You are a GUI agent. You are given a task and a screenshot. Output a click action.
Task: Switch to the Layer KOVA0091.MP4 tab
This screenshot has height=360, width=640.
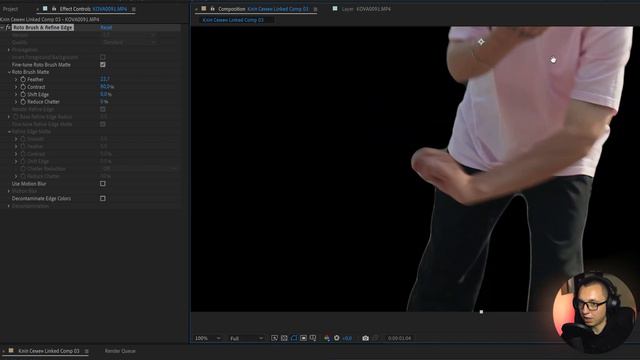pos(366,9)
